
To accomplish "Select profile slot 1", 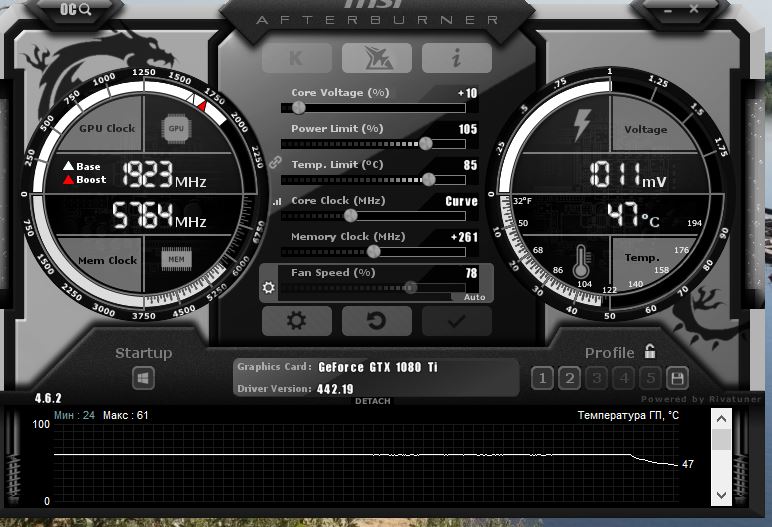I will point(542,378).
